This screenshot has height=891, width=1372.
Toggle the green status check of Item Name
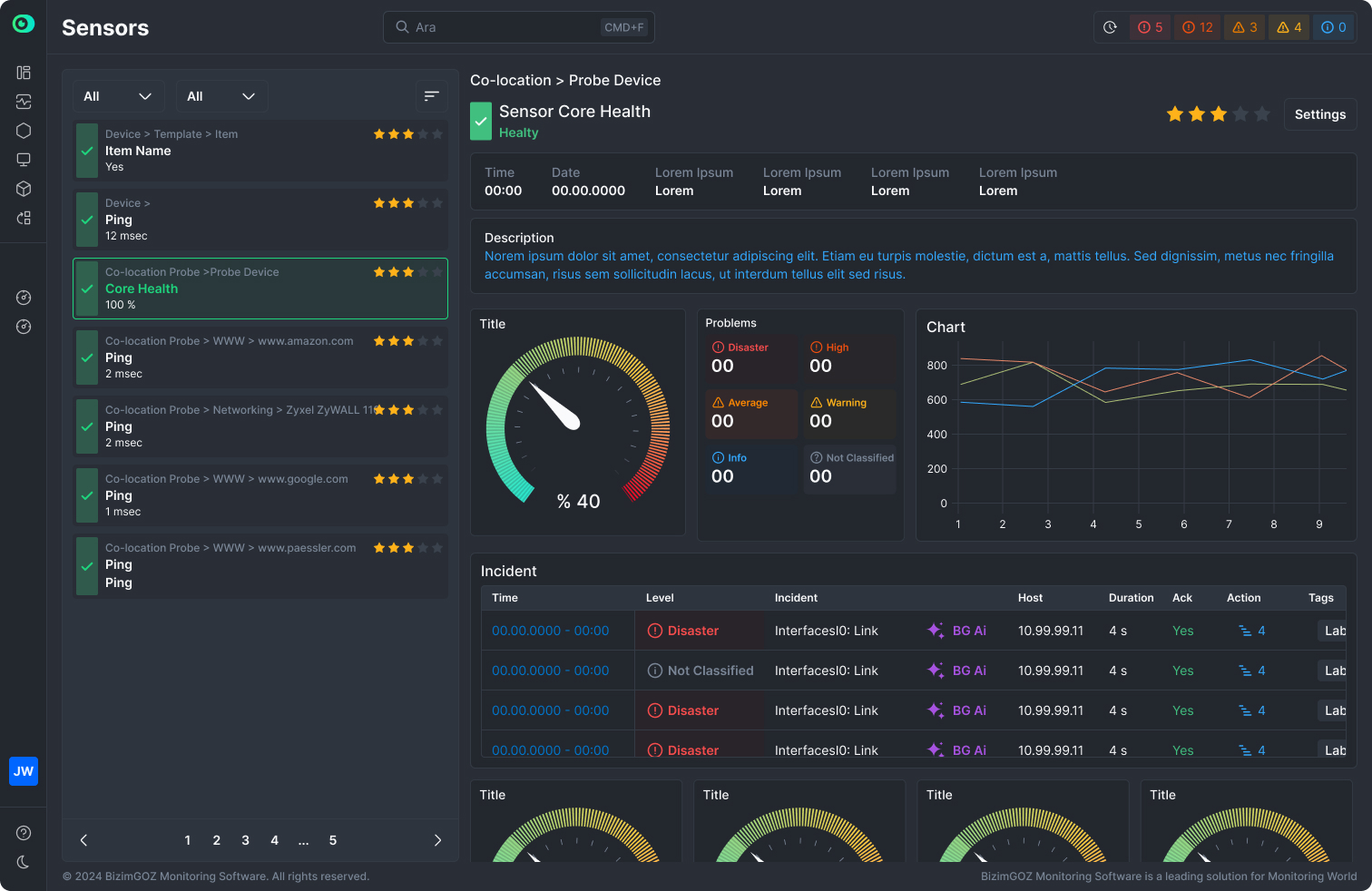[87, 151]
